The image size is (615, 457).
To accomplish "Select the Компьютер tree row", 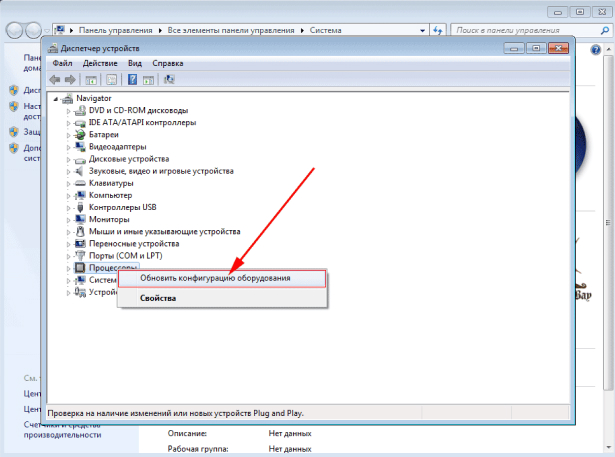I will pos(110,195).
